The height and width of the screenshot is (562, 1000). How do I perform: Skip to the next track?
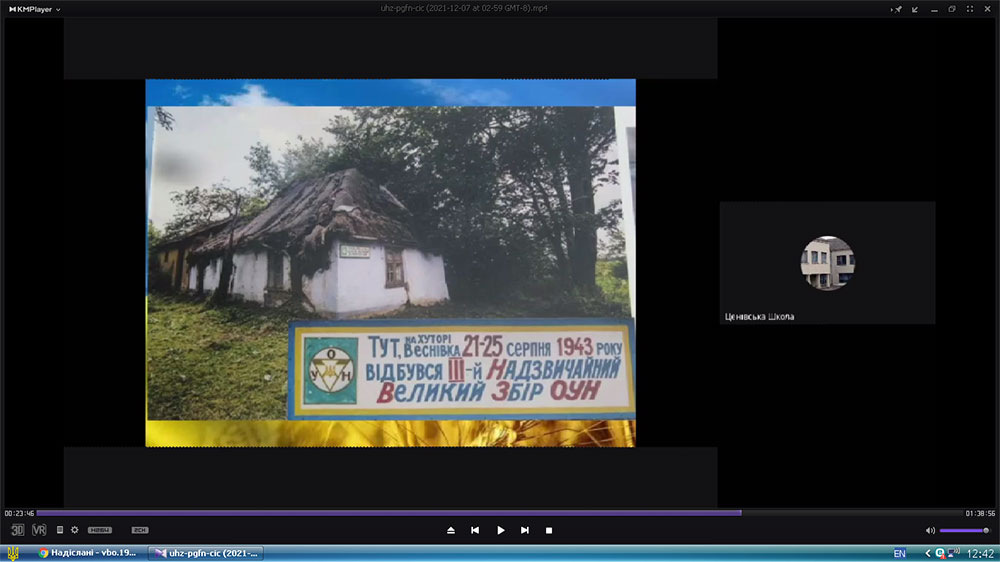pos(525,530)
